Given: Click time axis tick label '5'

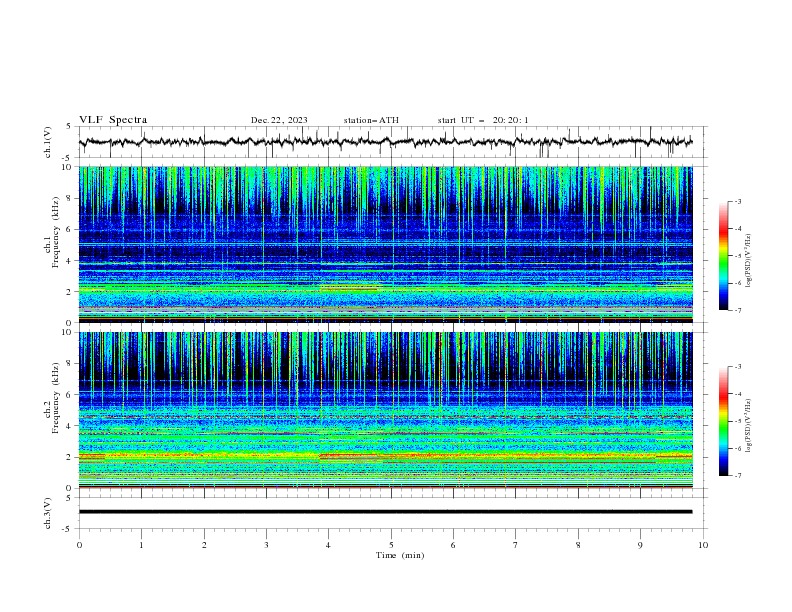Looking at the screenshot, I should [391, 545].
